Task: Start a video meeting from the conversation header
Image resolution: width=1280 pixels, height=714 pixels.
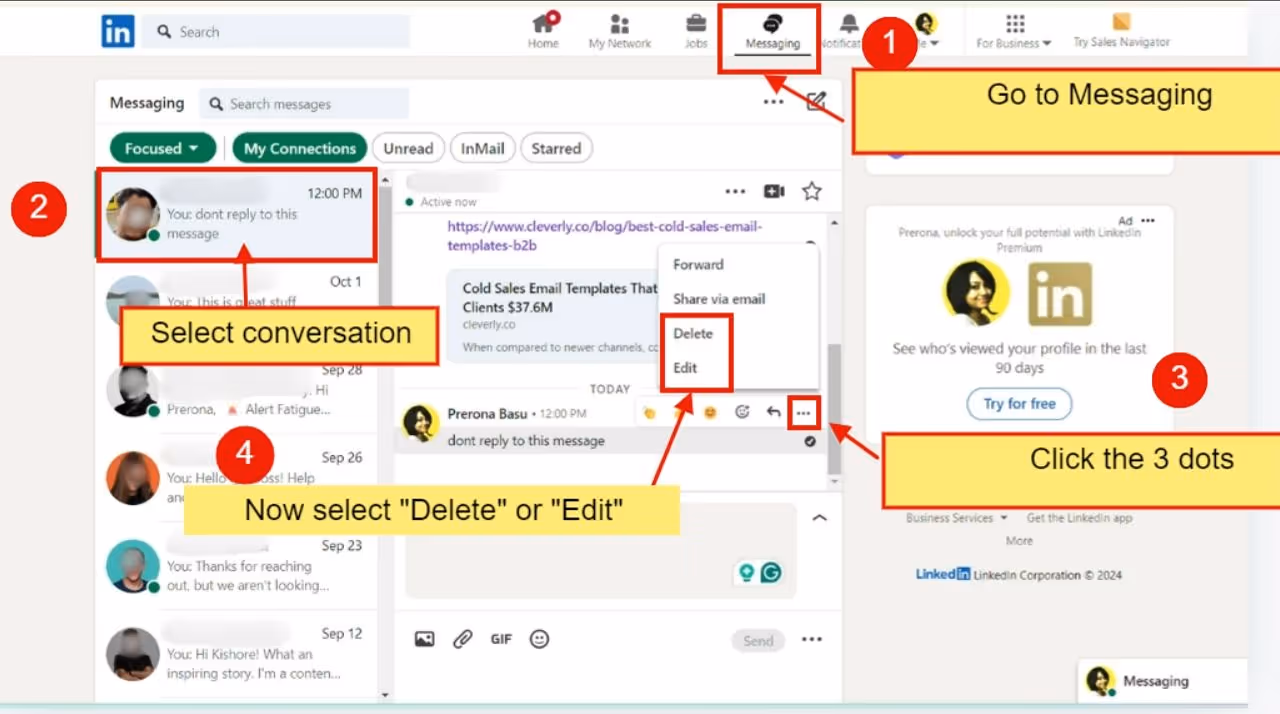Action: [773, 191]
